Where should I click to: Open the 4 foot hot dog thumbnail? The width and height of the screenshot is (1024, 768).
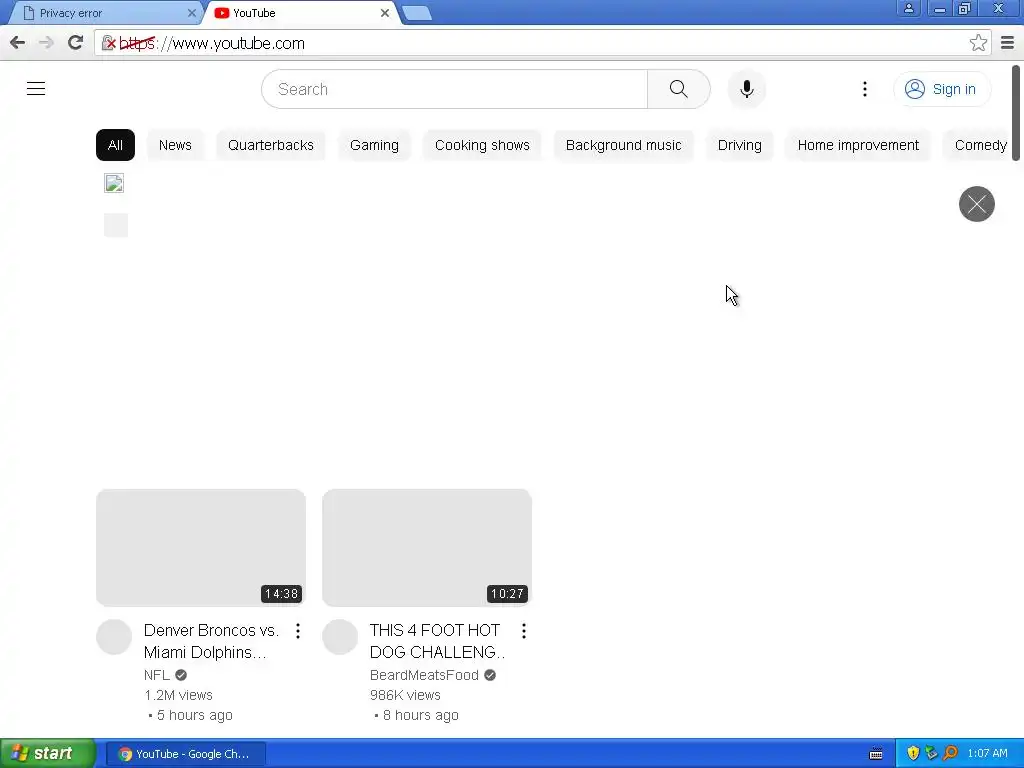pos(426,547)
